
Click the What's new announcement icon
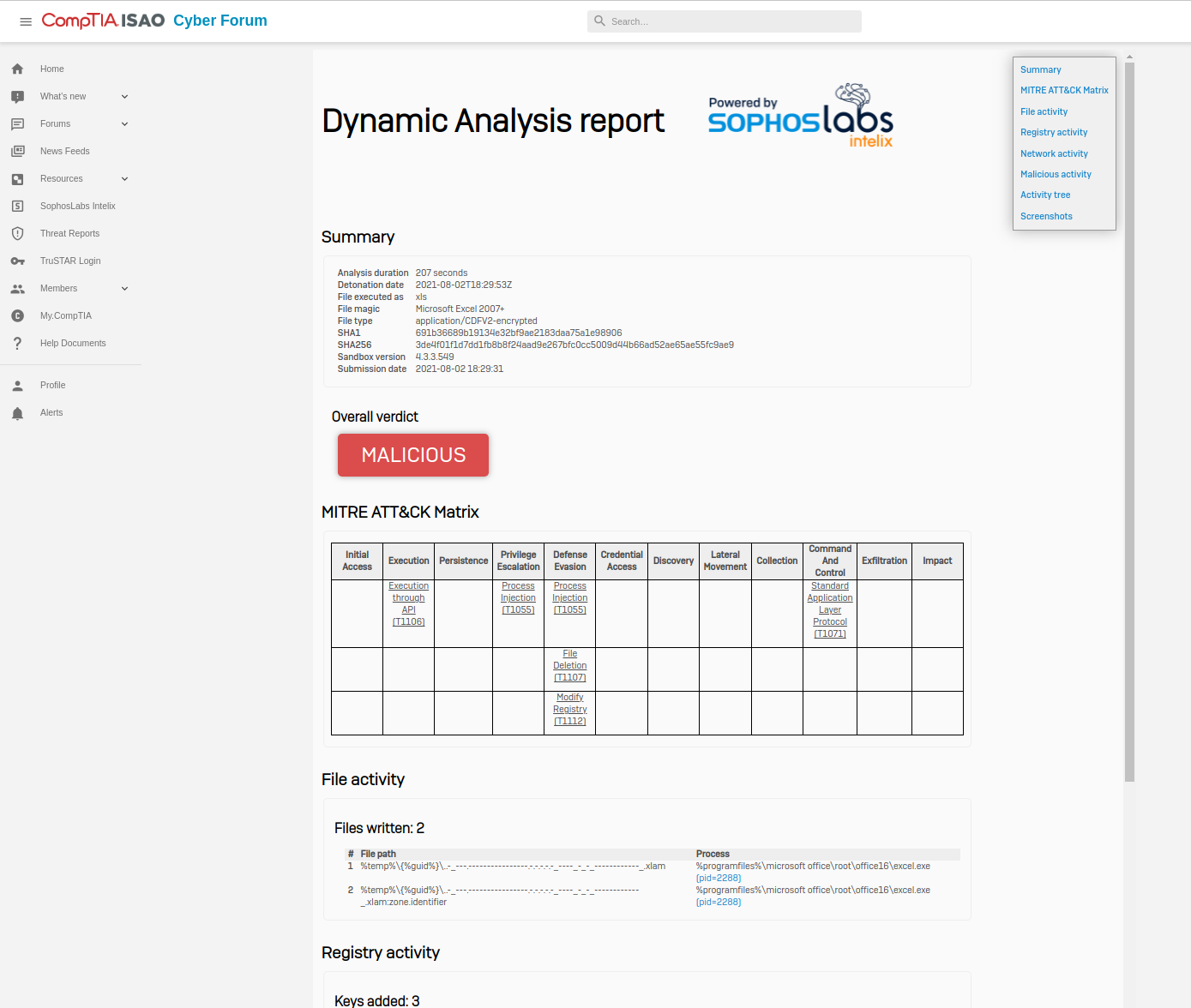click(x=17, y=96)
